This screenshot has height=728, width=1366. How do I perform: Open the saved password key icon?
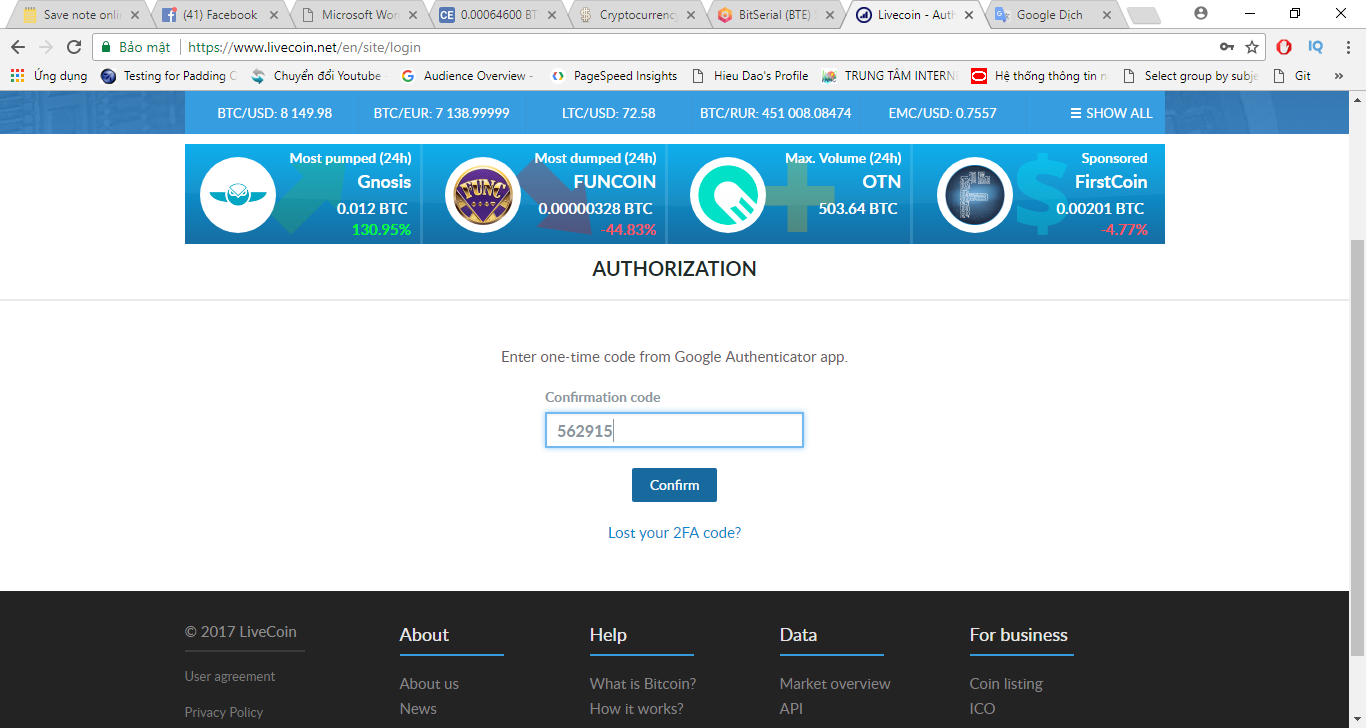(1227, 47)
